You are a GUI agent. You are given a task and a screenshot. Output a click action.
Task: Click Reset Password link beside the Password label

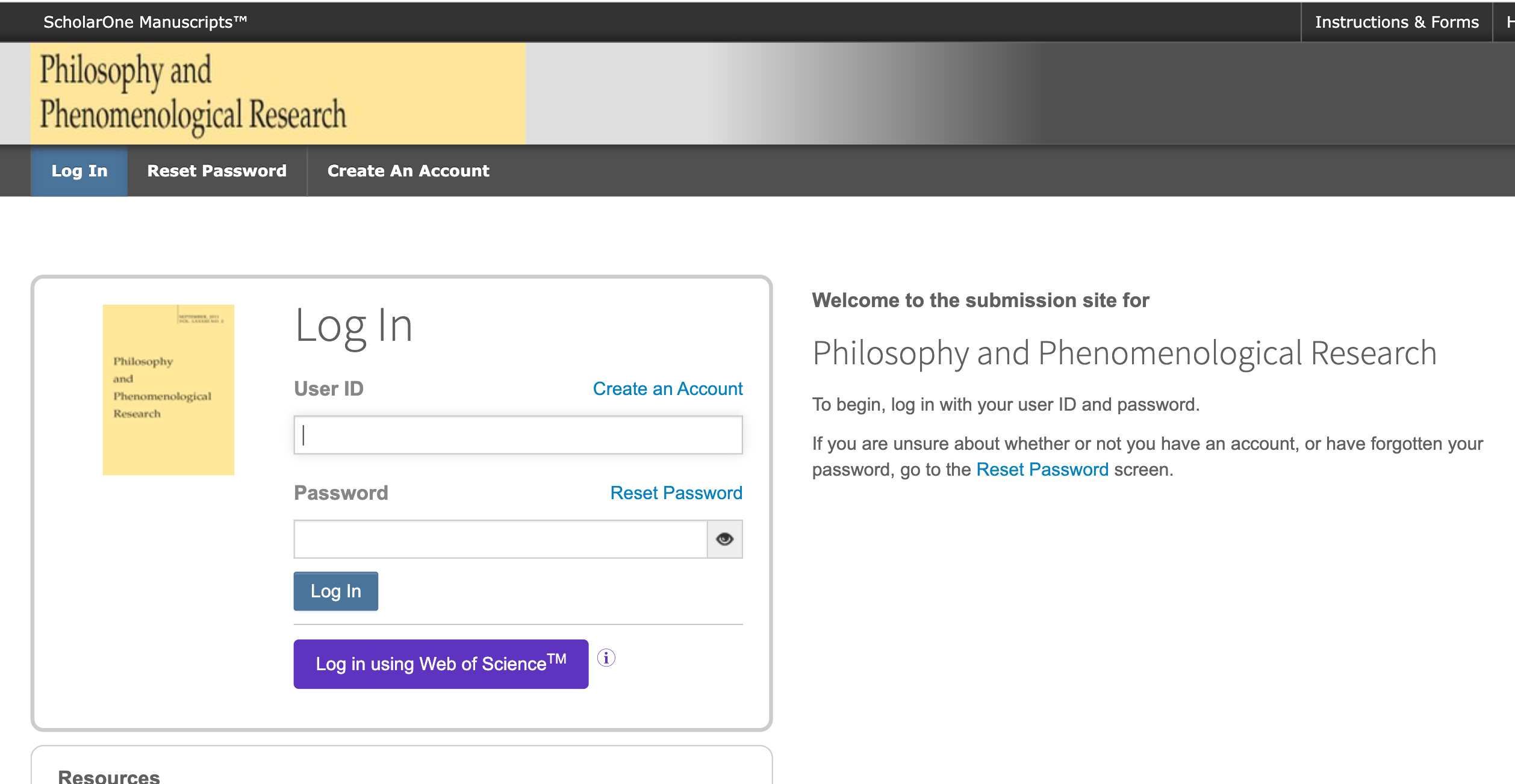tap(676, 493)
